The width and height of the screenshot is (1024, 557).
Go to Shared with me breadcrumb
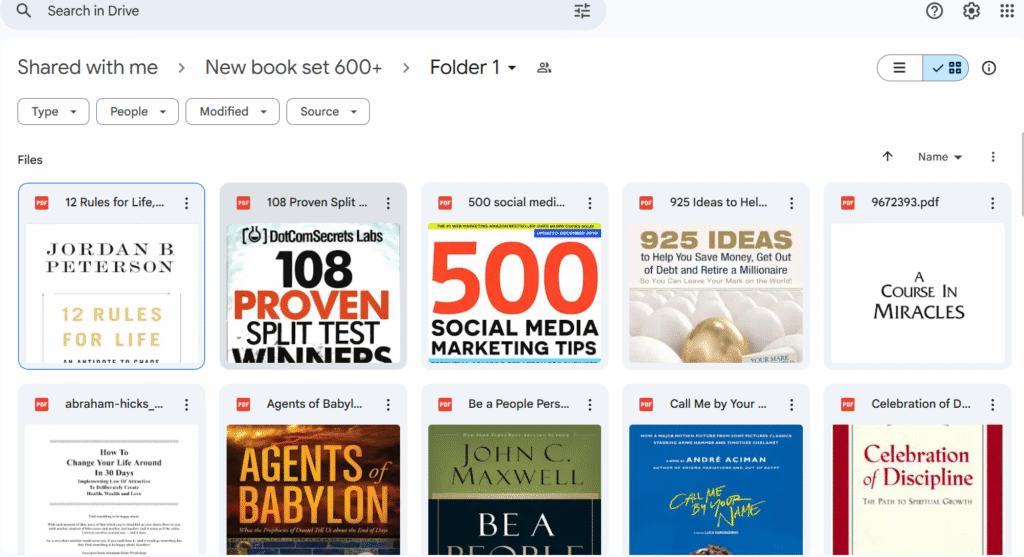88,68
